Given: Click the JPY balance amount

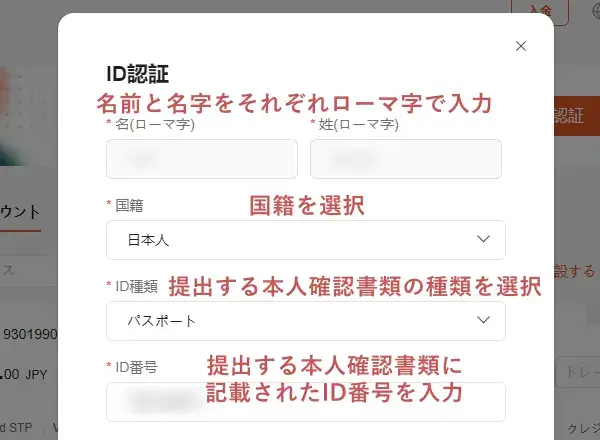Looking at the screenshot, I should 24,374.
